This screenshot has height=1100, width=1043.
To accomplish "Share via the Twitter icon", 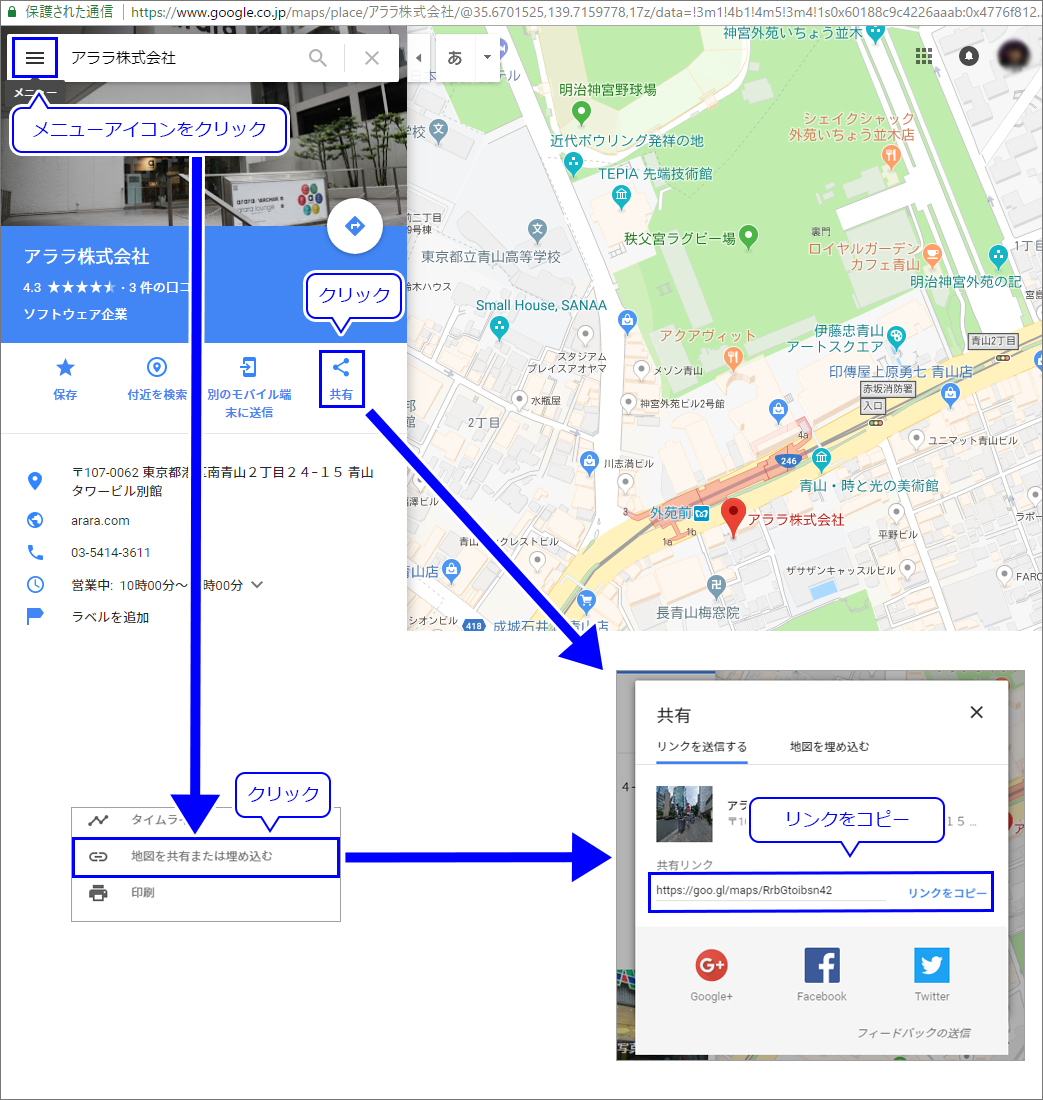I will 932,965.
